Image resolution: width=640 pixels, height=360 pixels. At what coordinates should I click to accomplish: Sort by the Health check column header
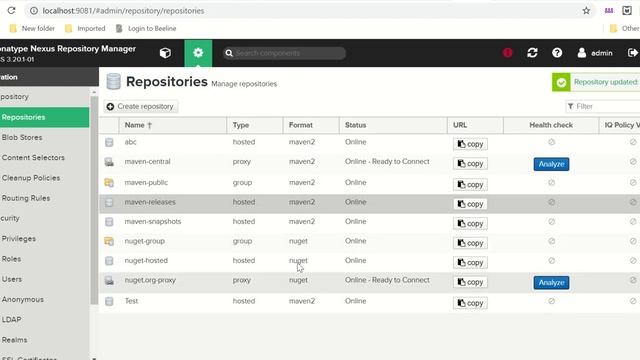click(x=551, y=125)
